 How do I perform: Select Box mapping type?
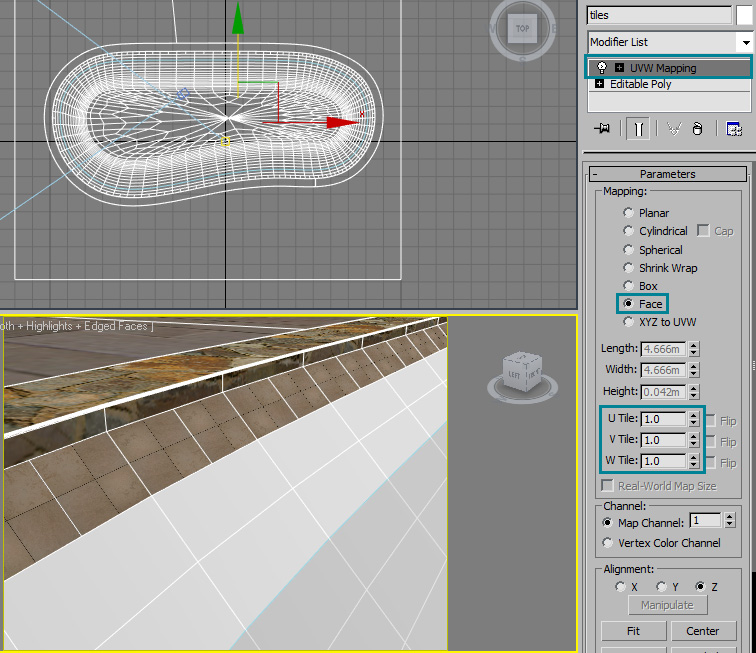point(628,286)
